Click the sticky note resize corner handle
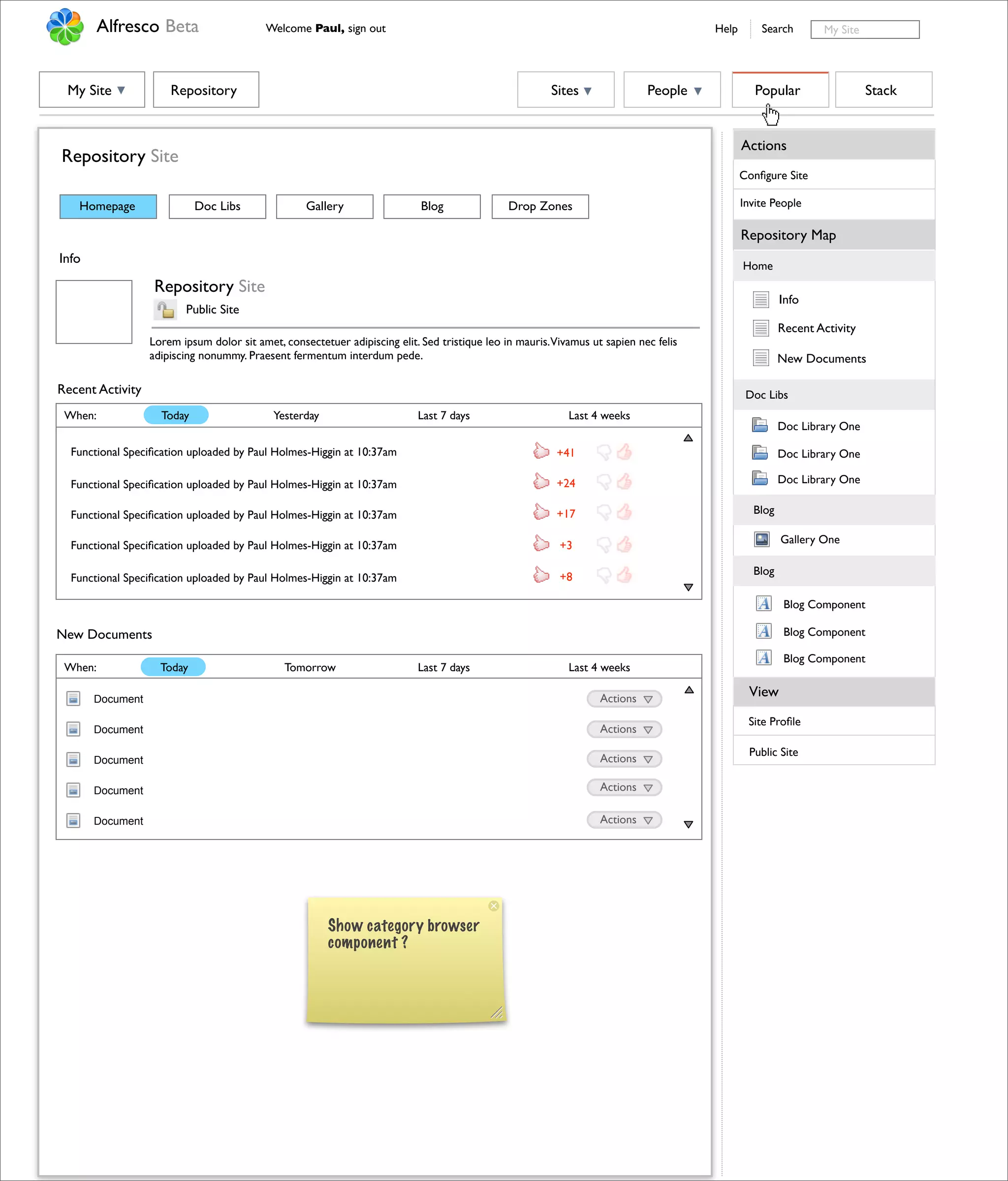 (497, 1012)
